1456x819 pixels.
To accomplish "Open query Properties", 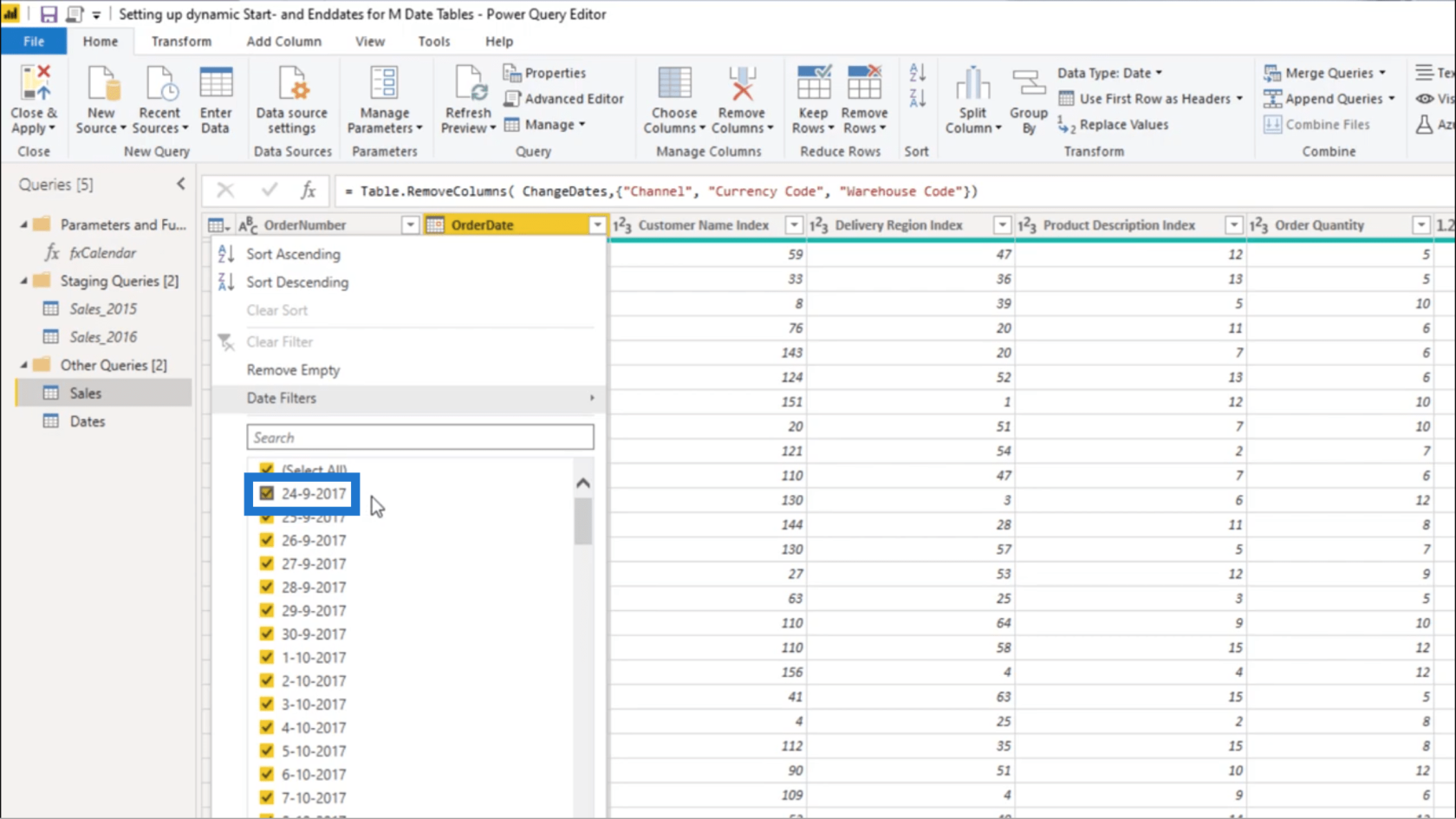I will click(544, 73).
